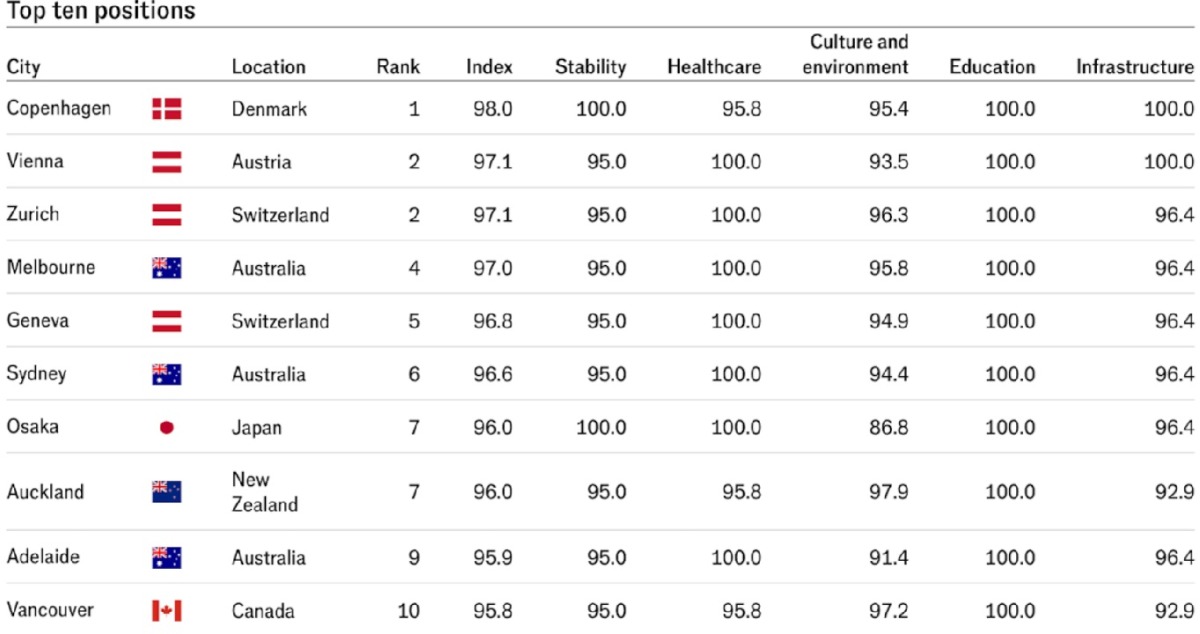Select the Infrastructure column header
The height and width of the screenshot is (634, 1200).
pos(1134,67)
